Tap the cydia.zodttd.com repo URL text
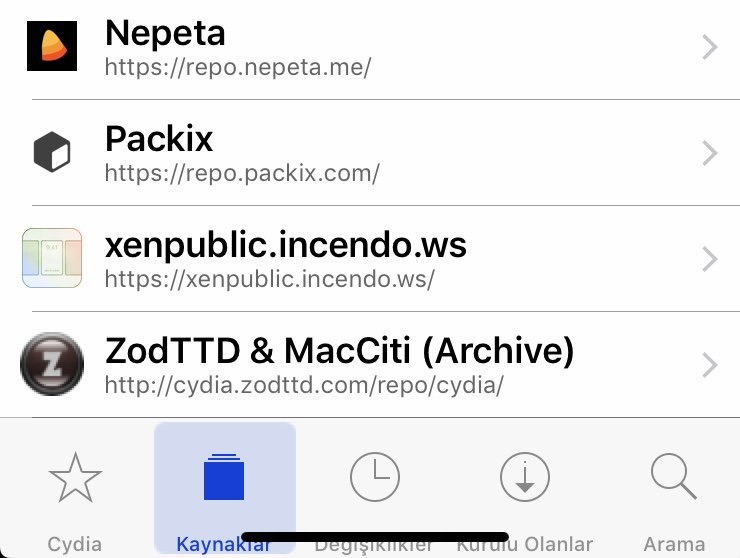This screenshot has width=740, height=558. [x=304, y=385]
